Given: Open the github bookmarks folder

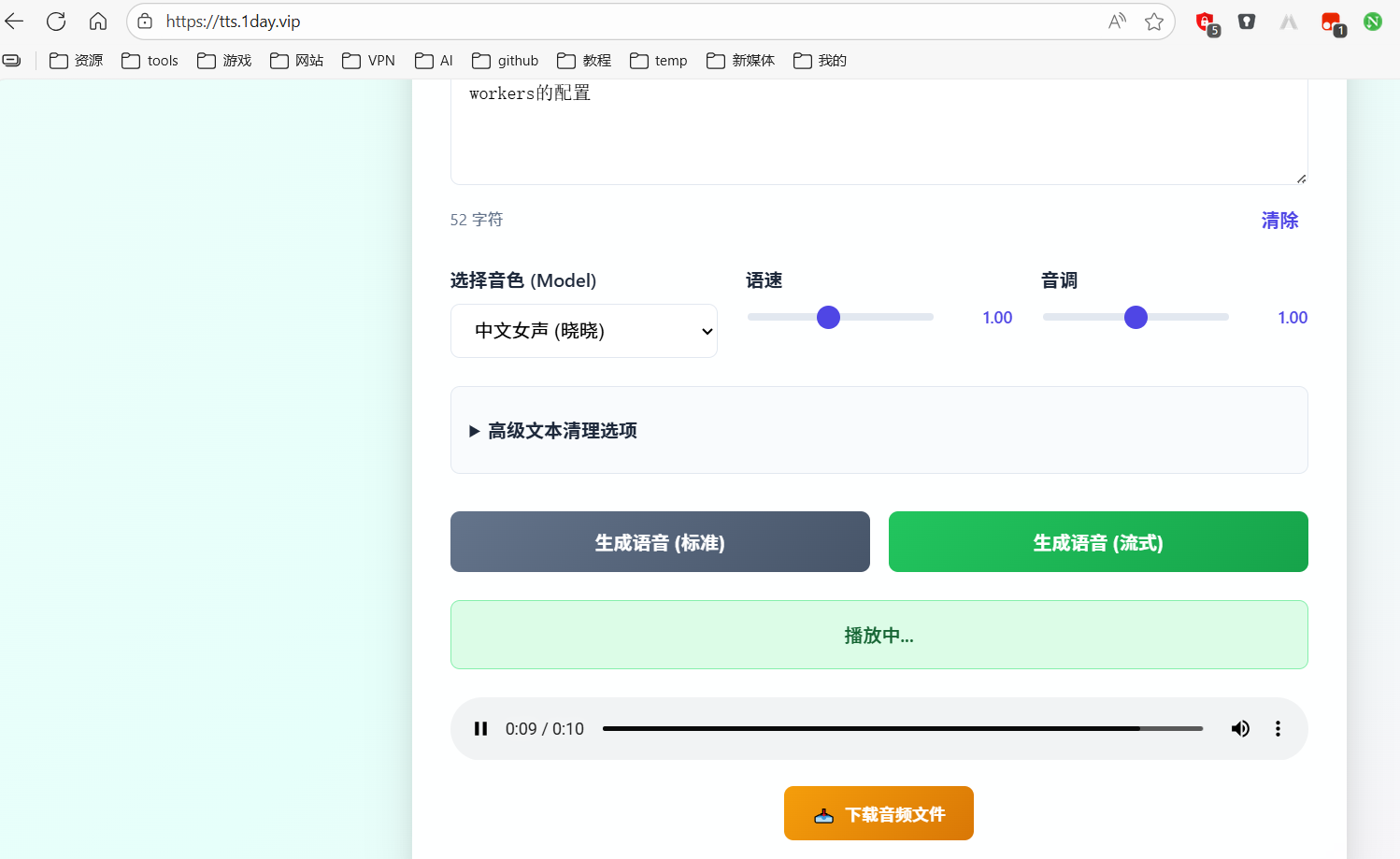Looking at the screenshot, I should click(505, 61).
